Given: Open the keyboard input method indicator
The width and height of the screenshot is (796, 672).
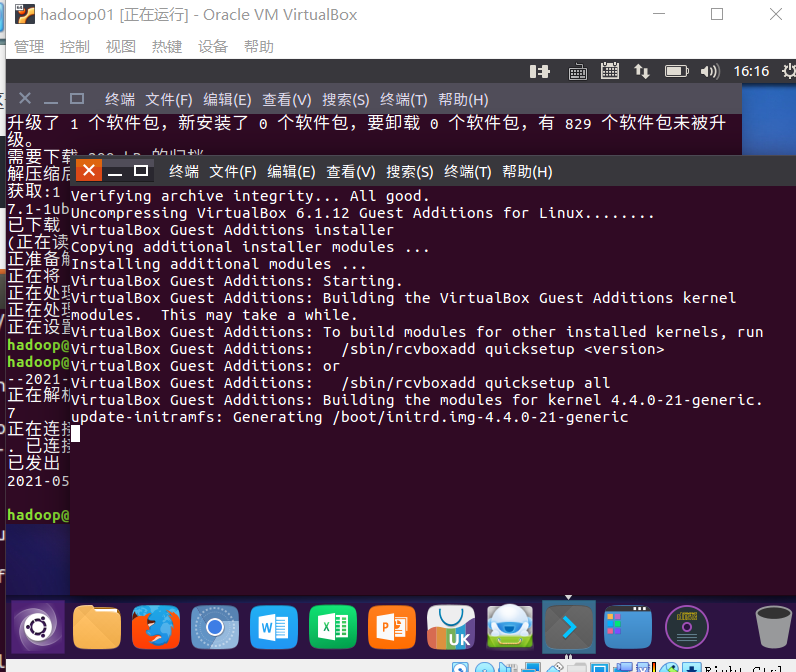Looking at the screenshot, I should 578,72.
